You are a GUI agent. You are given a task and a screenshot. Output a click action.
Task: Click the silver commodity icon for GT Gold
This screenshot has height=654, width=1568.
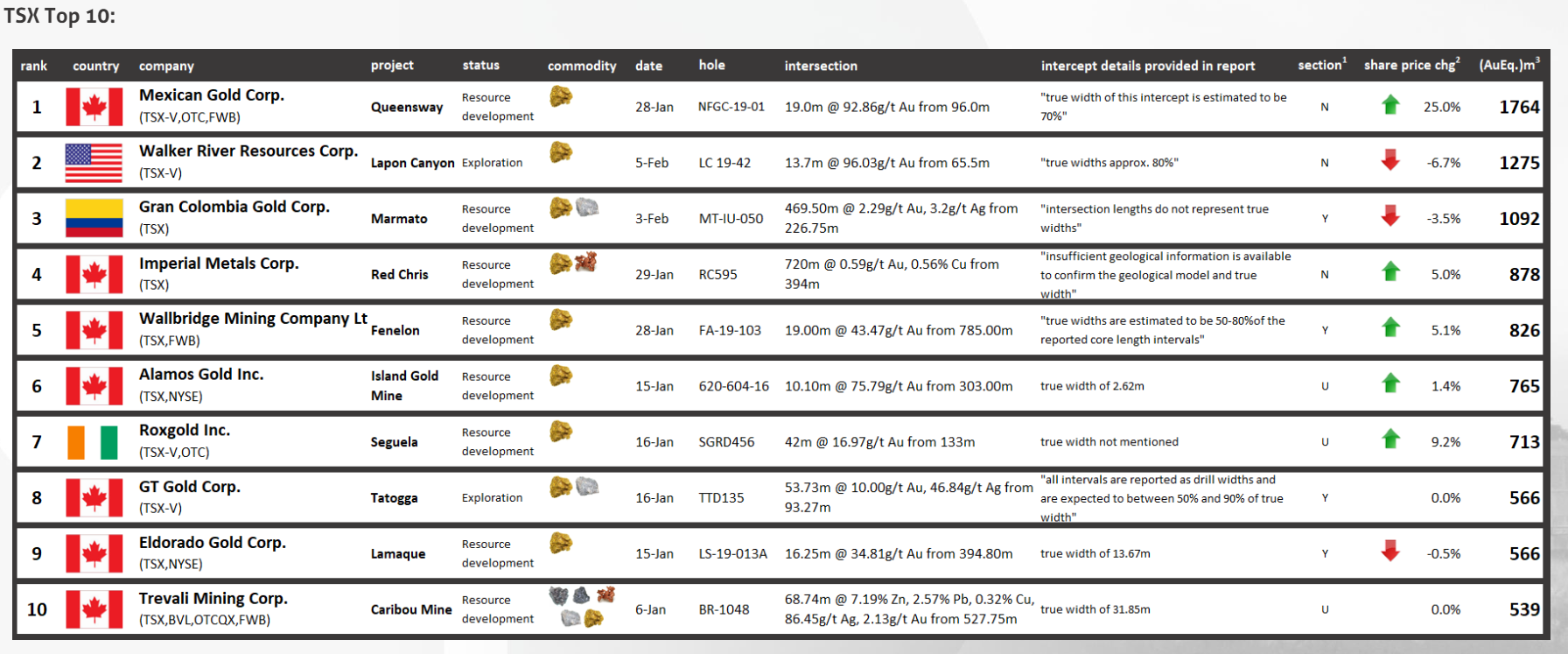587,487
